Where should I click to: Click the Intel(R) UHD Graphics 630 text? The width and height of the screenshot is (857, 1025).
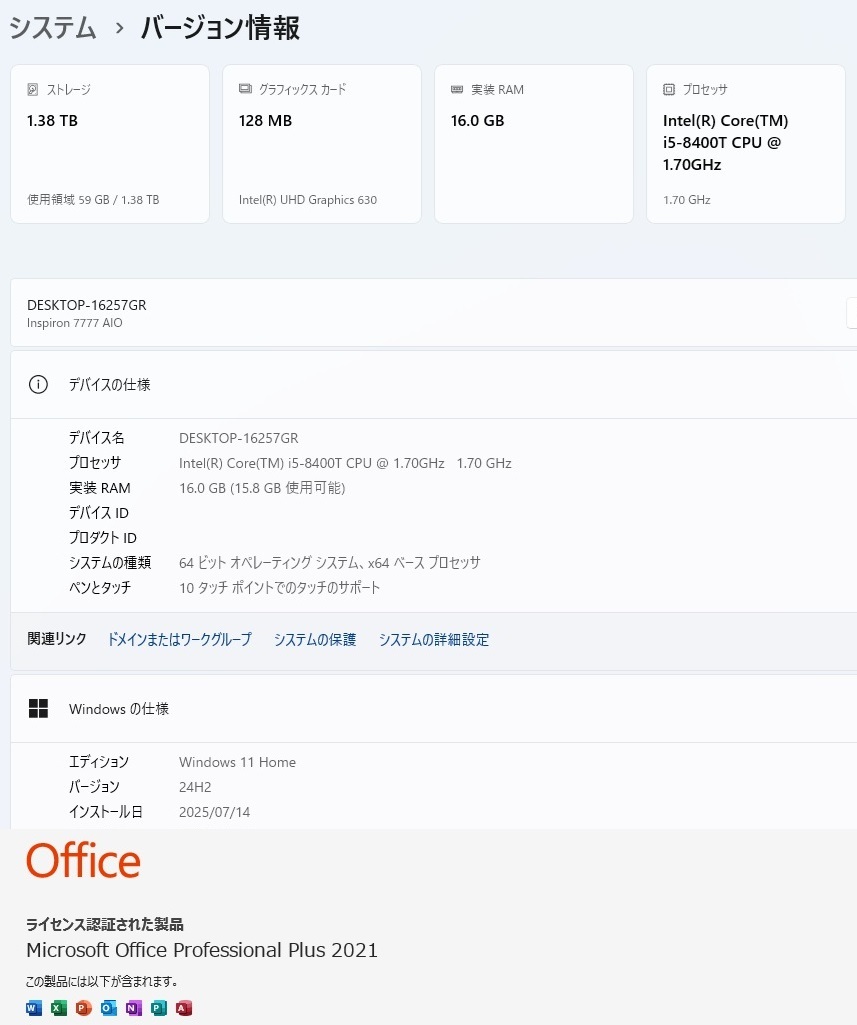tap(308, 200)
